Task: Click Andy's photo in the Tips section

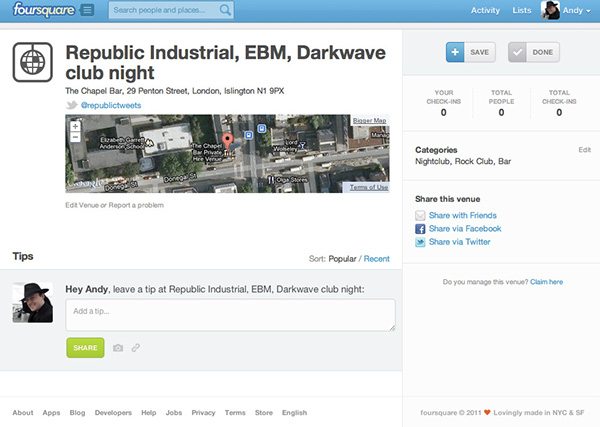Action: point(33,303)
